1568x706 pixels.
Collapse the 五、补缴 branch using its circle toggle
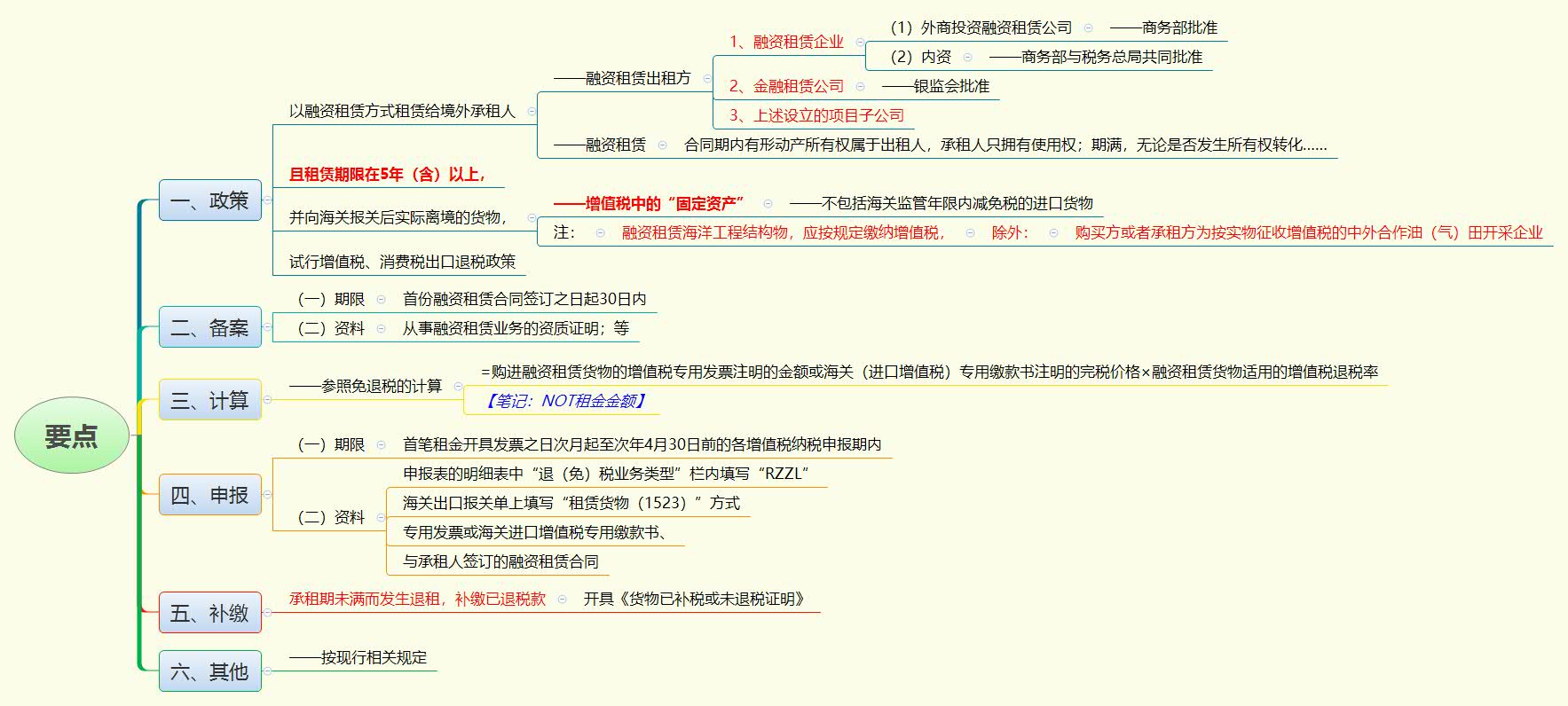pyautogui.click(x=267, y=613)
